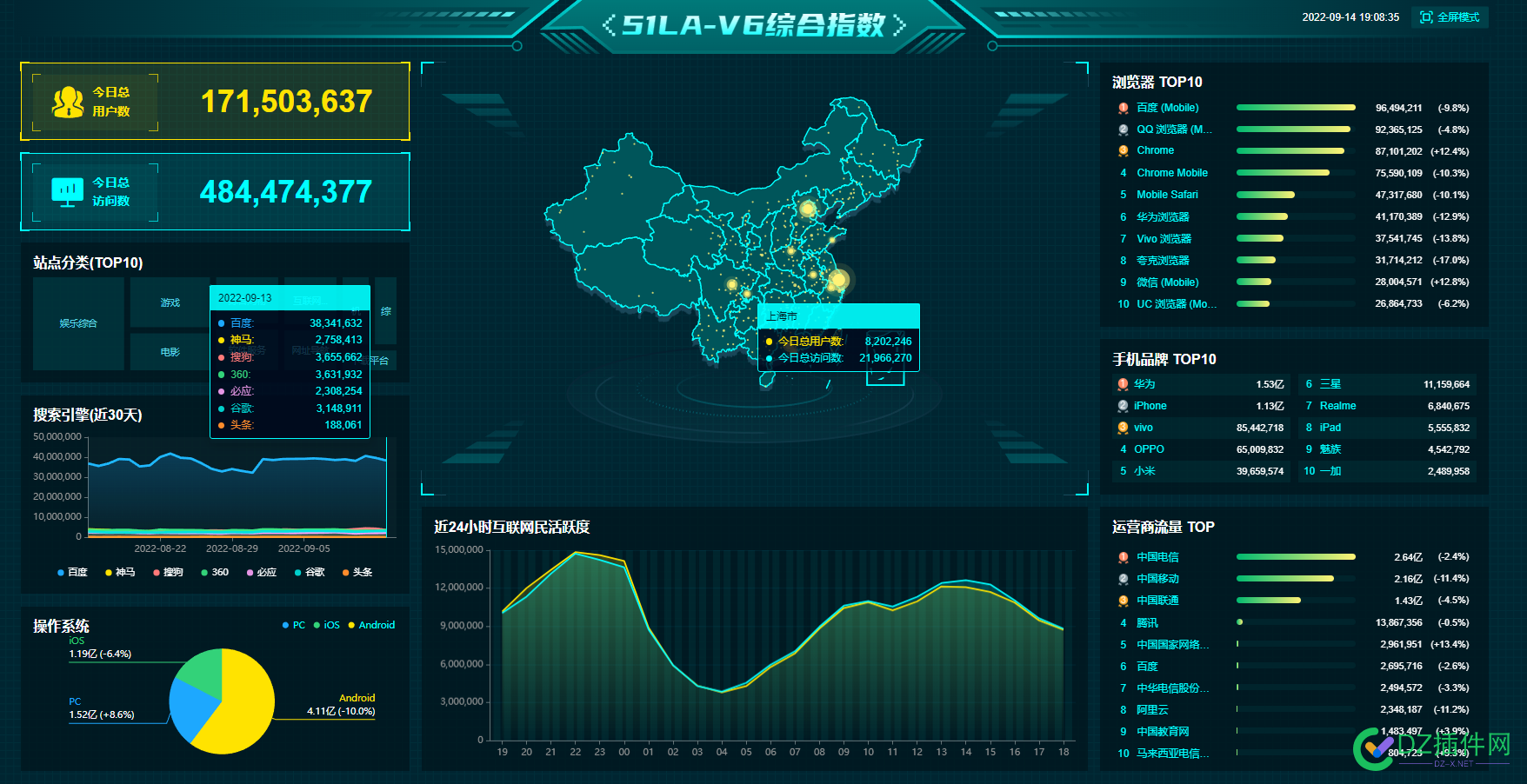This screenshot has width=1527, height=784.
Task: Toggle the 百度 series in search engine legend
Action: 72,572
